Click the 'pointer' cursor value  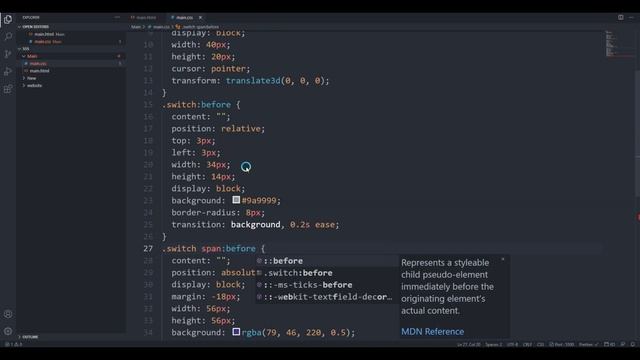coord(228,69)
